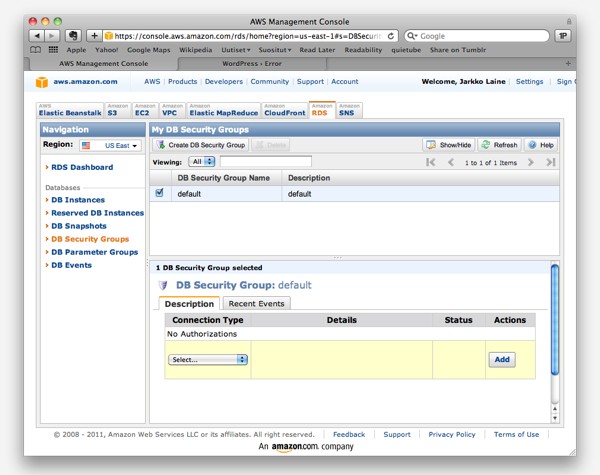Screen dimensions: 600x475
Task: Select the AWS Management Console browser tab
Action: point(103,64)
